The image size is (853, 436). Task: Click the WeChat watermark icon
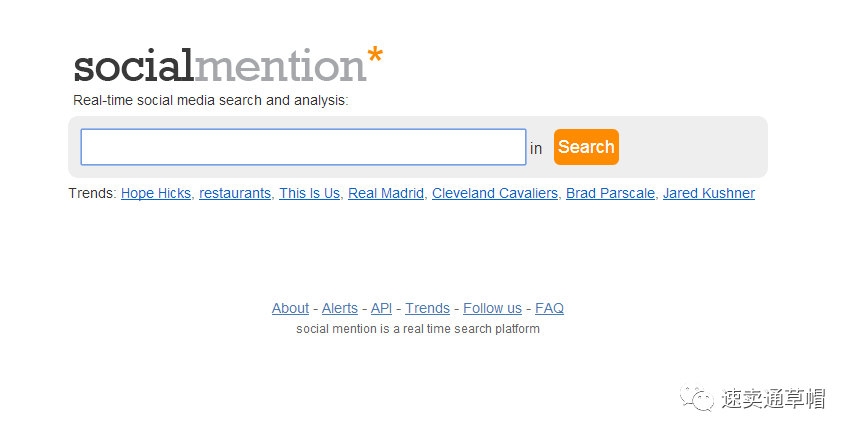(x=697, y=397)
